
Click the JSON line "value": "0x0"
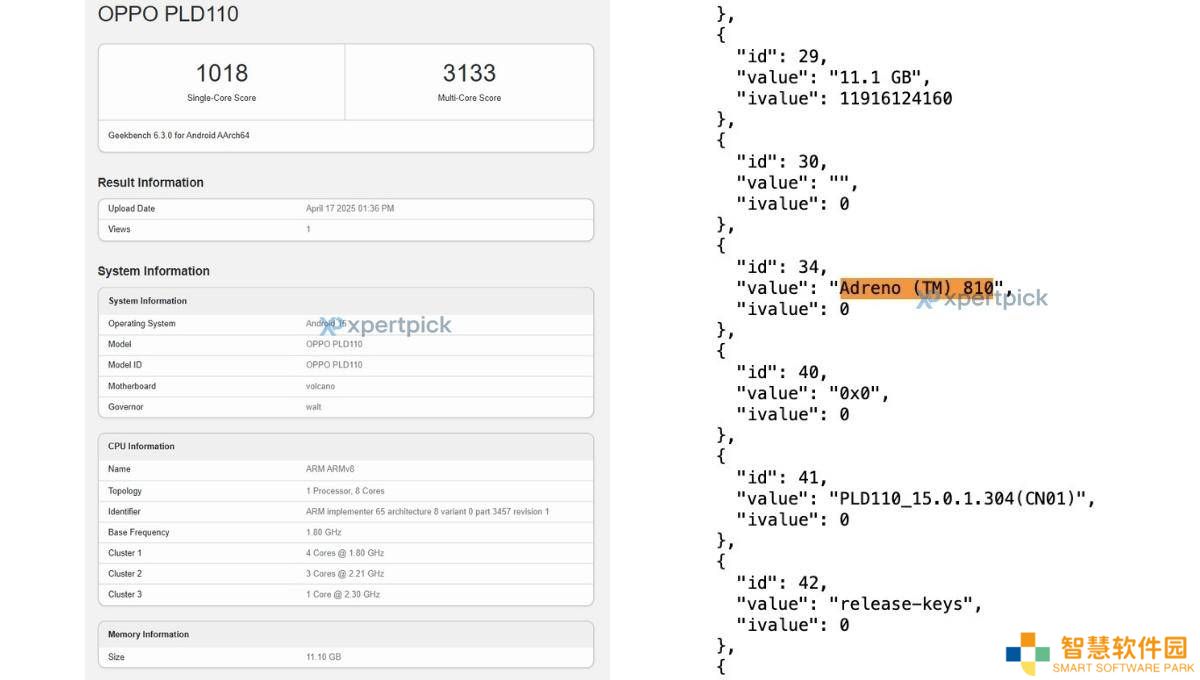point(813,393)
